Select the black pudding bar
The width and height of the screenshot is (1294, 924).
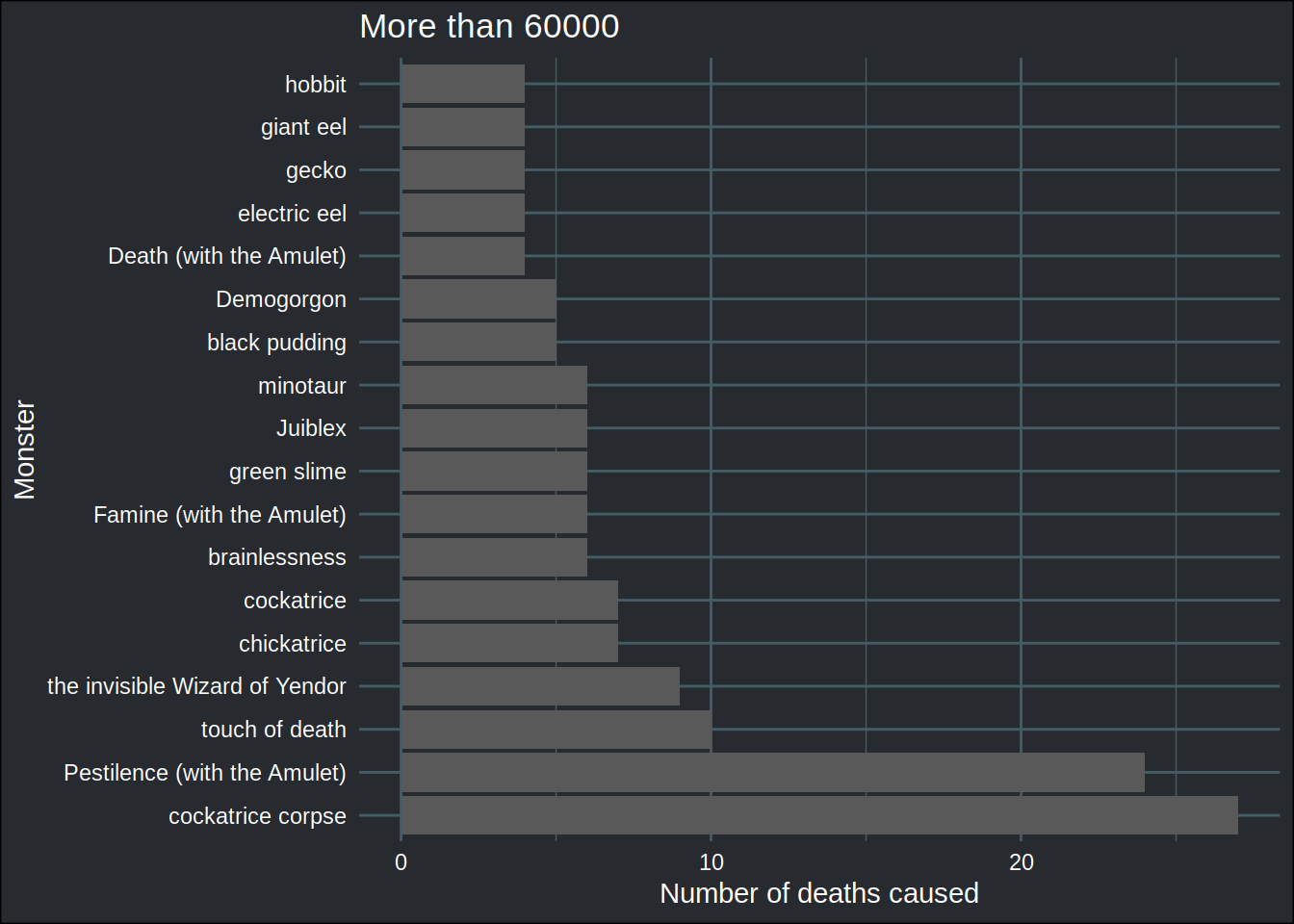coord(479,342)
